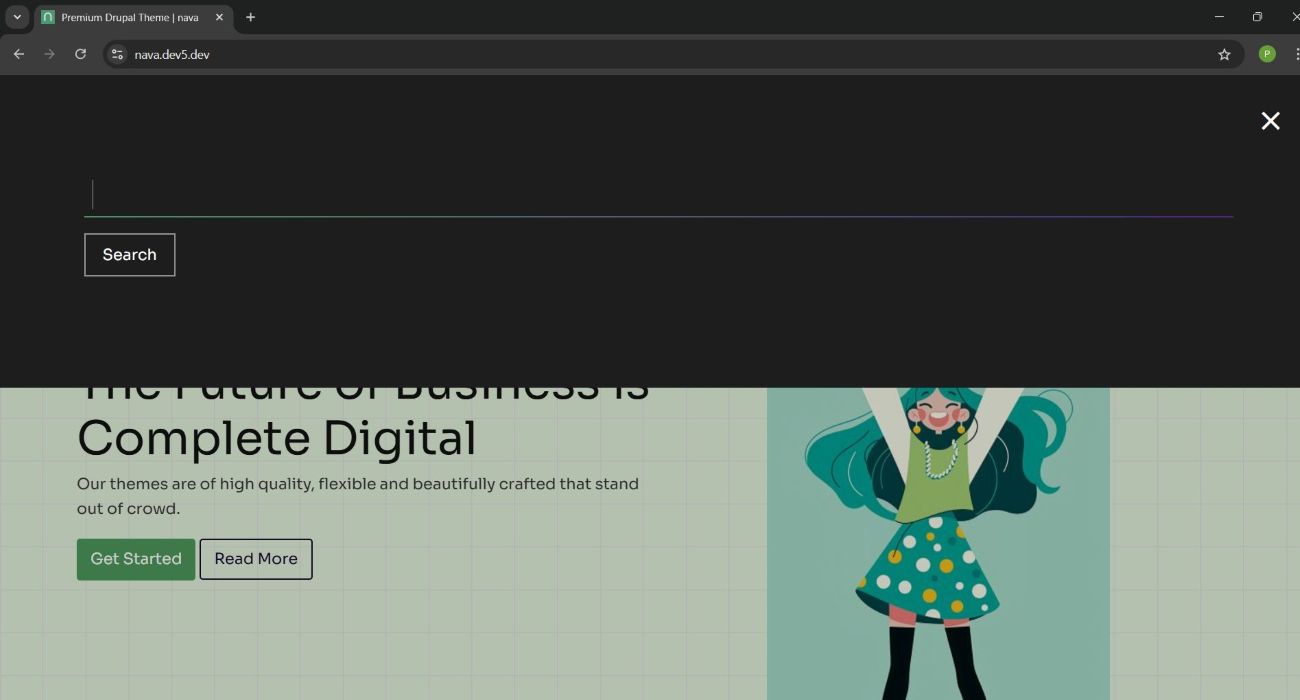Open a new browser tab
The width and height of the screenshot is (1300, 700).
click(250, 17)
